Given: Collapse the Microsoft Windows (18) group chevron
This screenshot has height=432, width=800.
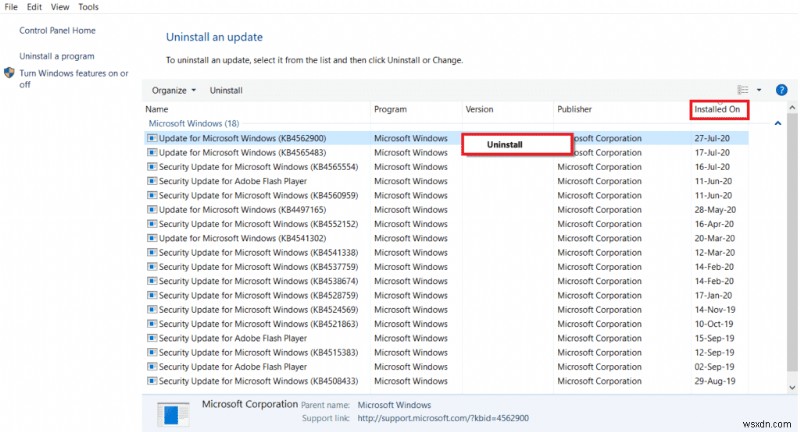Looking at the screenshot, I should click(x=778, y=123).
